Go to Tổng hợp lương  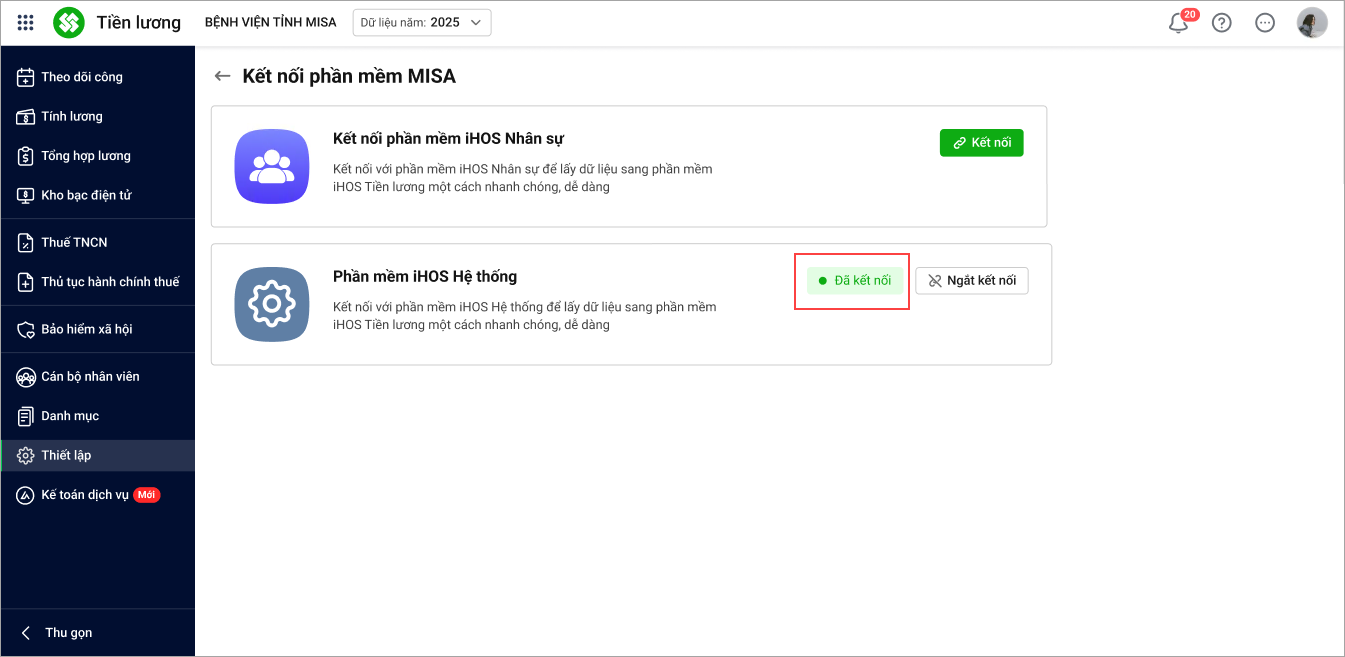[86, 156]
